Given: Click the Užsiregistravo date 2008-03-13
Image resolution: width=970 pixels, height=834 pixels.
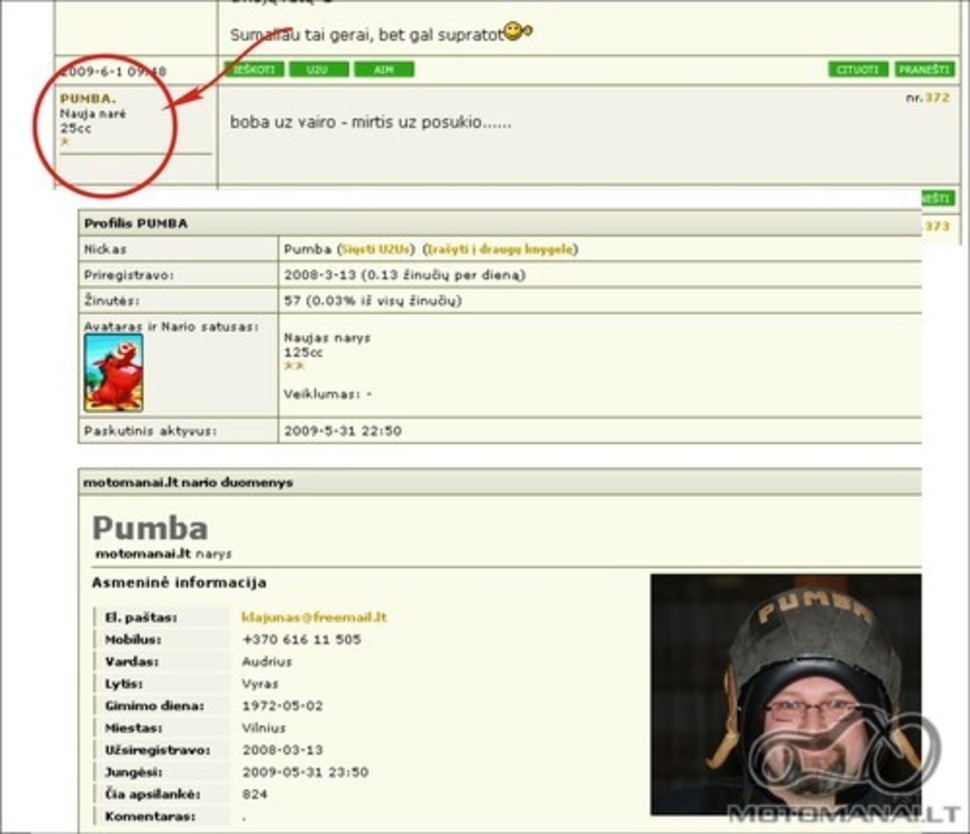Looking at the screenshot, I should coord(282,750).
